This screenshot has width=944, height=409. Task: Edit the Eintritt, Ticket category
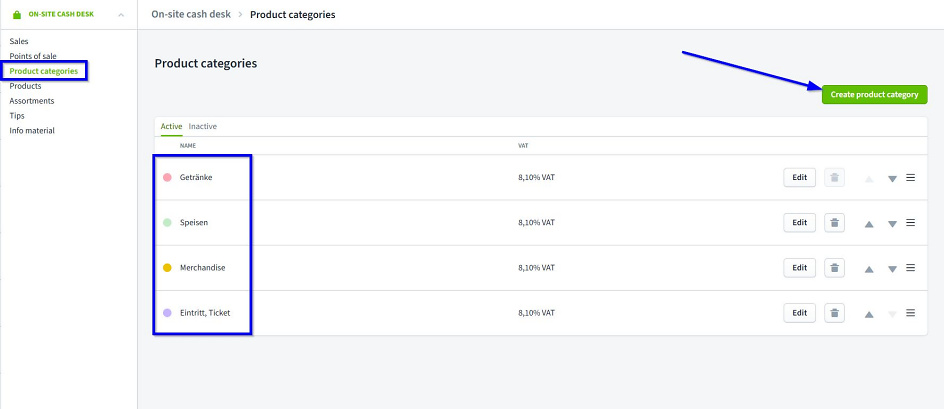coord(800,313)
